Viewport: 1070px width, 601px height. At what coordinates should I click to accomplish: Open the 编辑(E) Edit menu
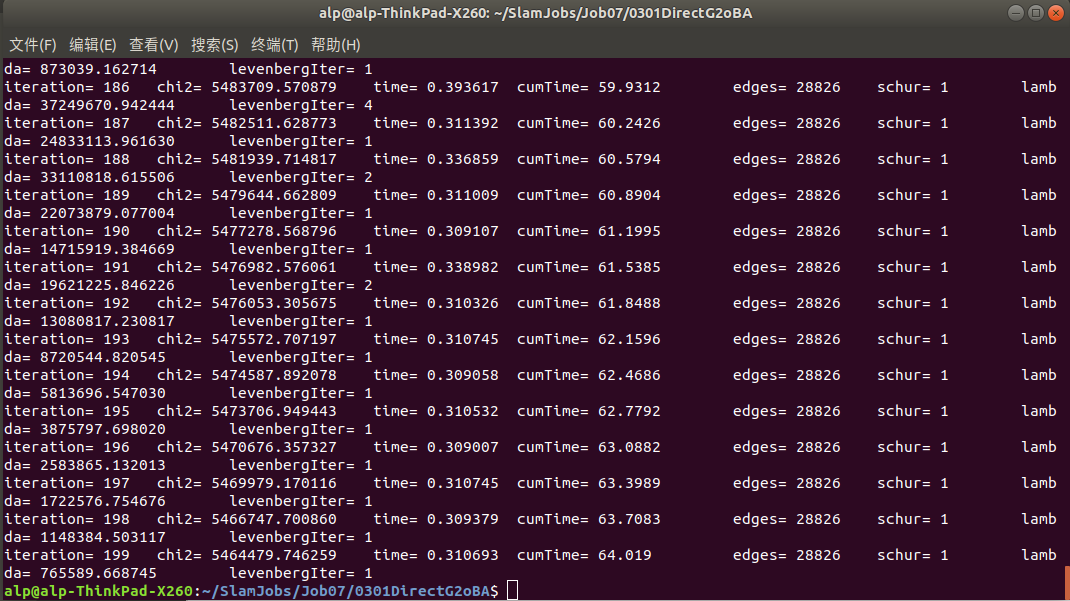click(x=92, y=45)
